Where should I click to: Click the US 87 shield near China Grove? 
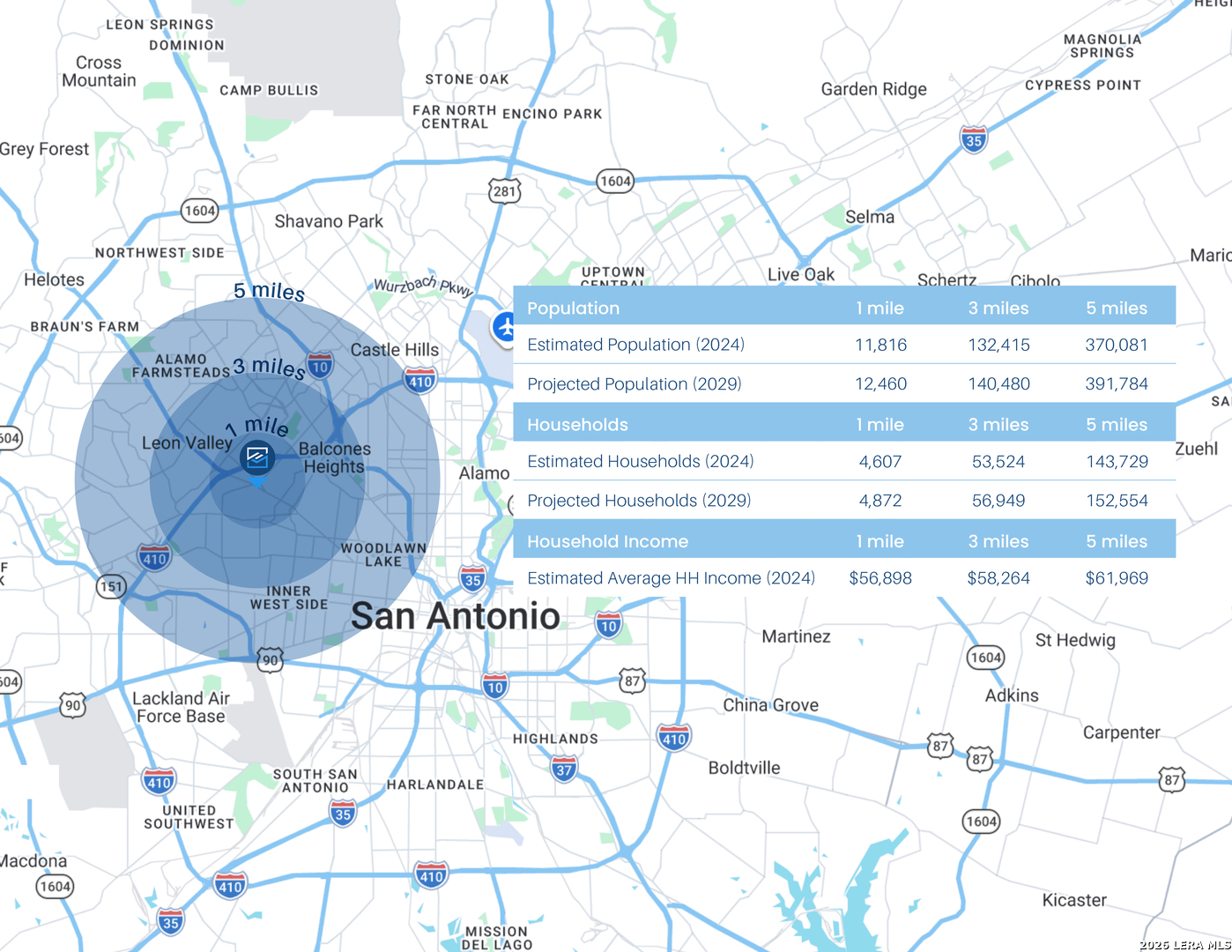click(630, 681)
